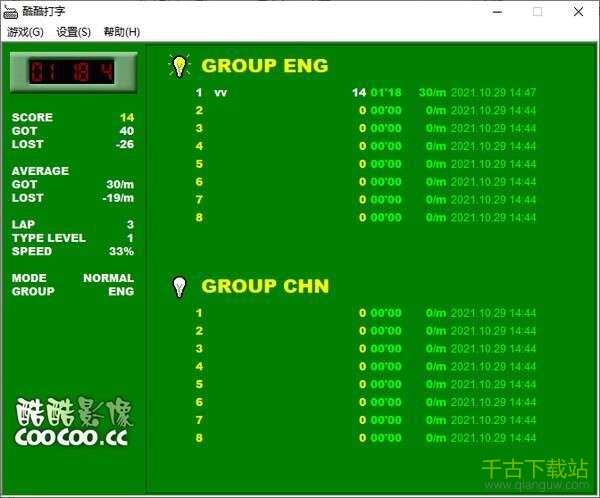Image resolution: width=600 pixels, height=498 pixels.
Task: Click the yellow SCORE value 14
Action: (x=126, y=117)
